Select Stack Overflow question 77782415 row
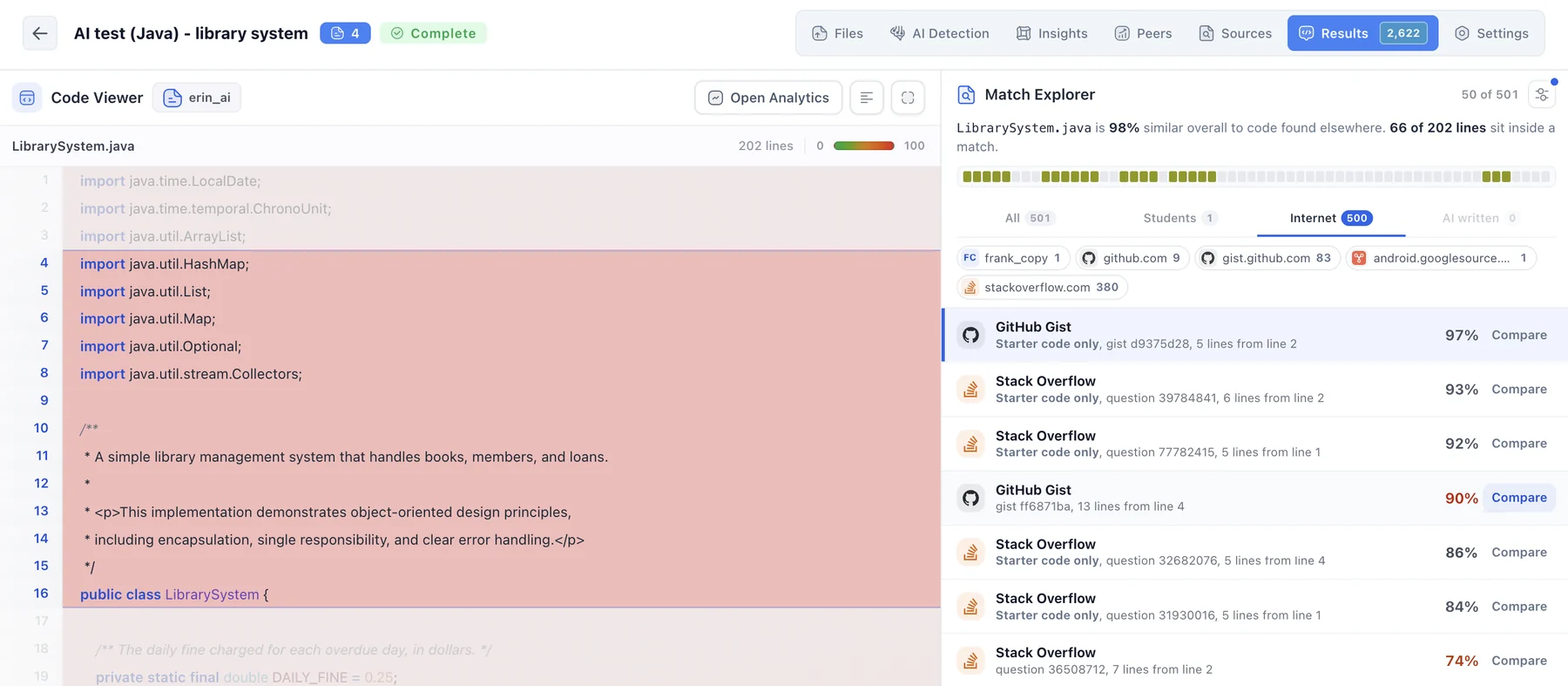Screen dimensions: 1568x686 click(x=1255, y=444)
